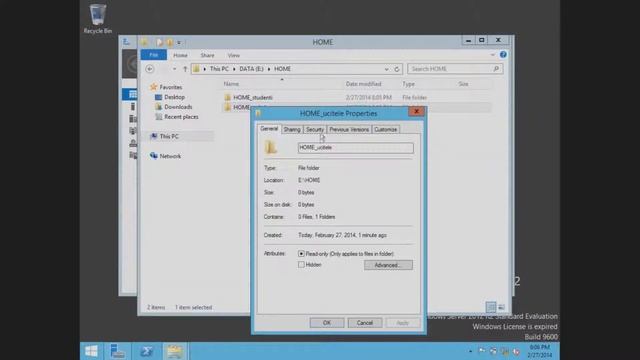Select Downloads under Favorites
The width and height of the screenshot is (640, 360).
coord(178,107)
